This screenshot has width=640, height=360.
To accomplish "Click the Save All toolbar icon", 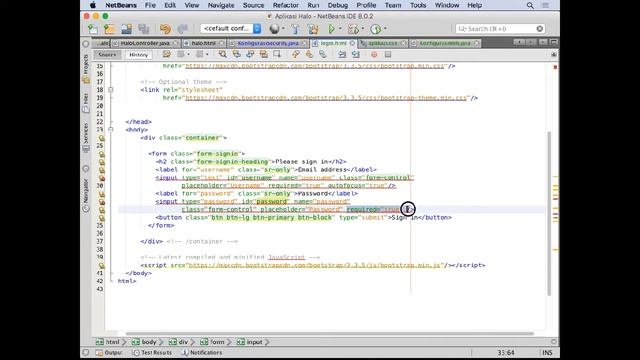I will 143,29.
